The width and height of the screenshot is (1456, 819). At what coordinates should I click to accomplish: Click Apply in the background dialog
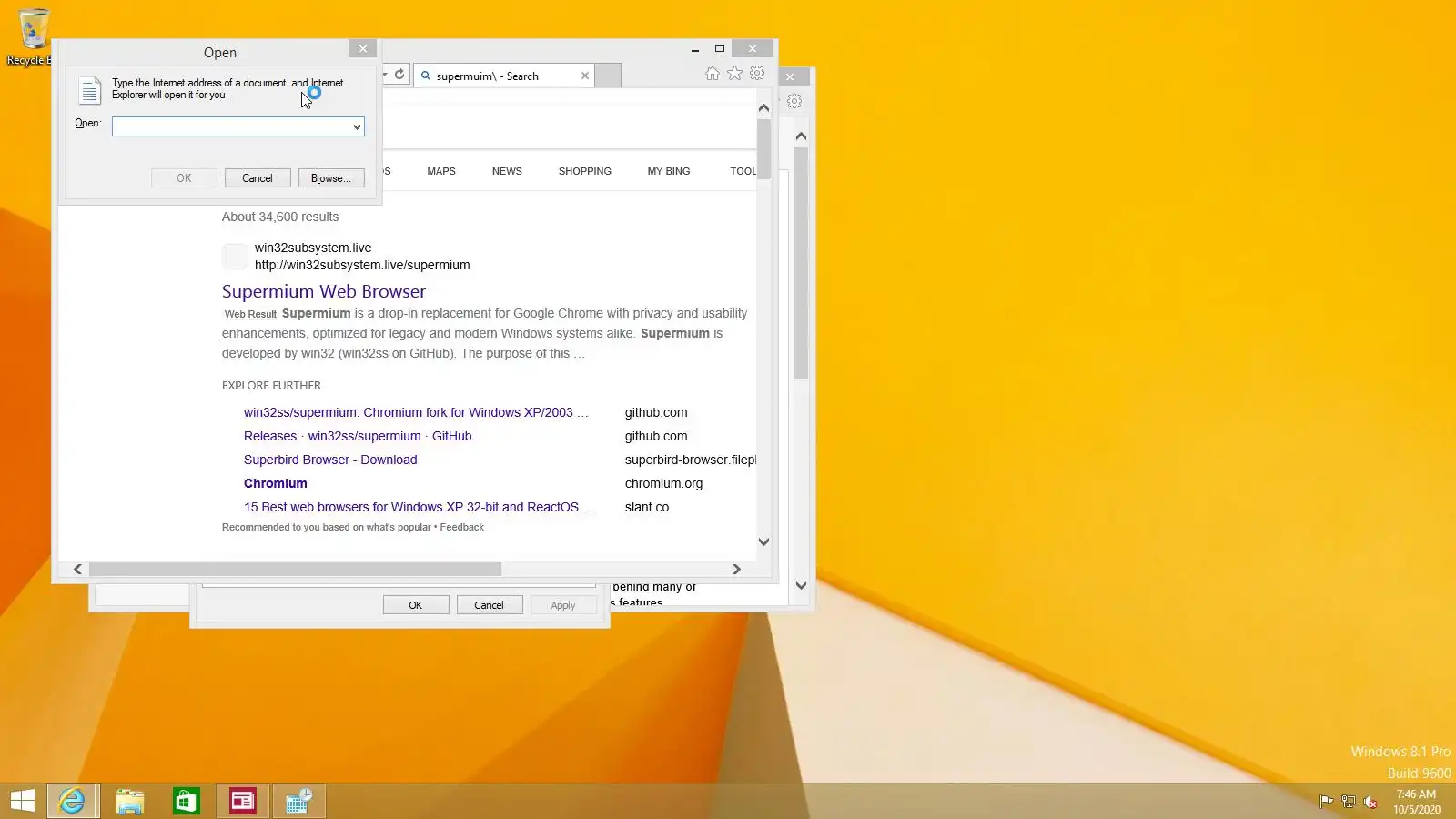(563, 605)
